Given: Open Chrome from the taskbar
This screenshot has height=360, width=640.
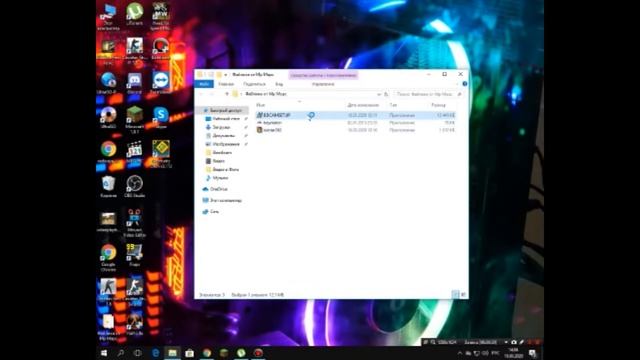Looking at the screenshot, I should coord(207,353).
